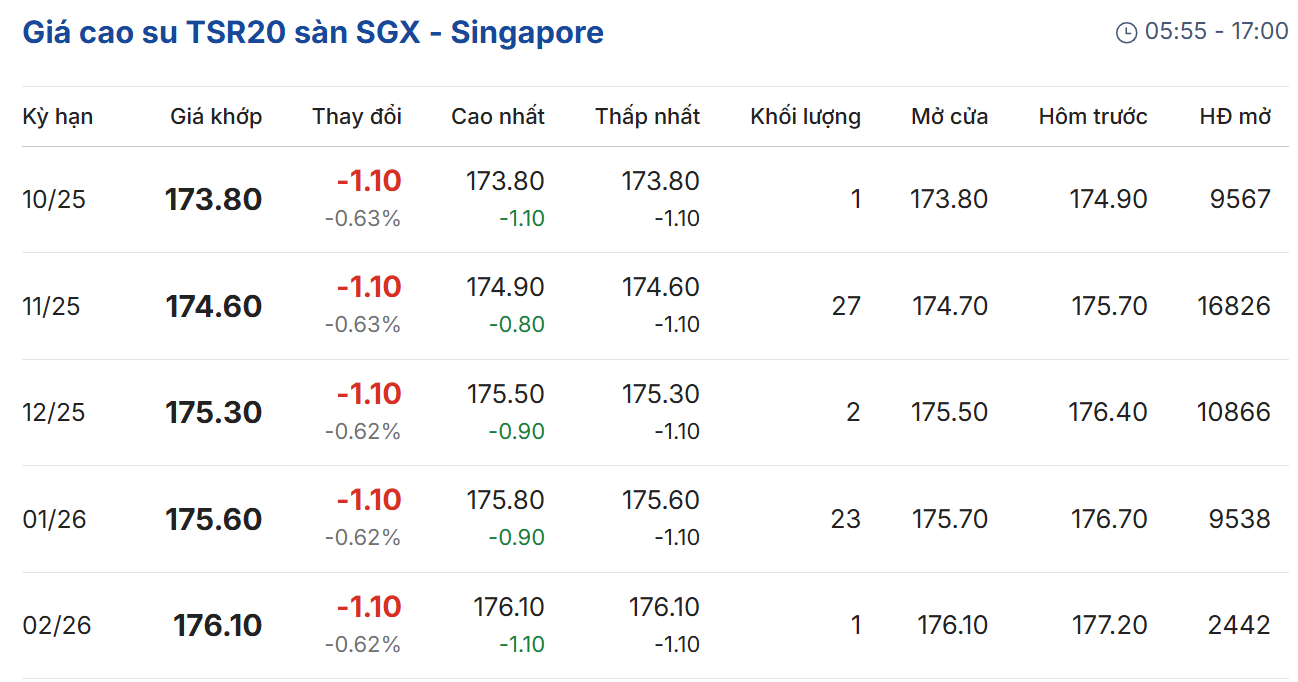Select the 12/25 contract term
1298x682 pixels.
[54, 413]
